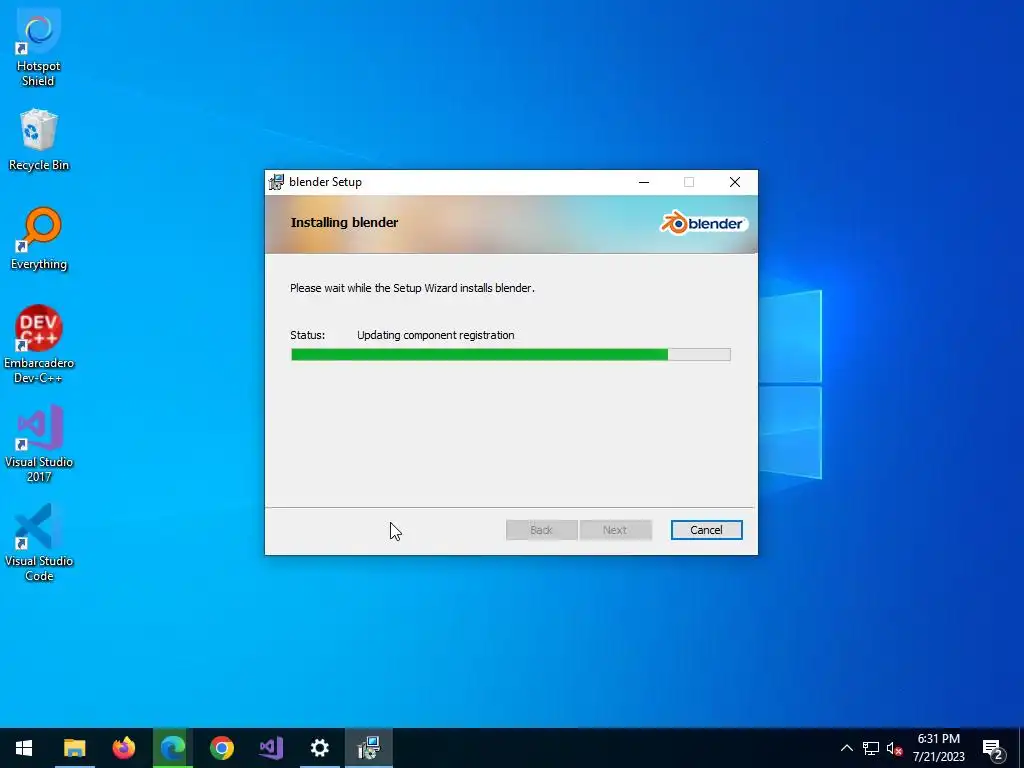Click the 'Status:' label
This screenshot has width=1024, height=768.
(308, 335)
